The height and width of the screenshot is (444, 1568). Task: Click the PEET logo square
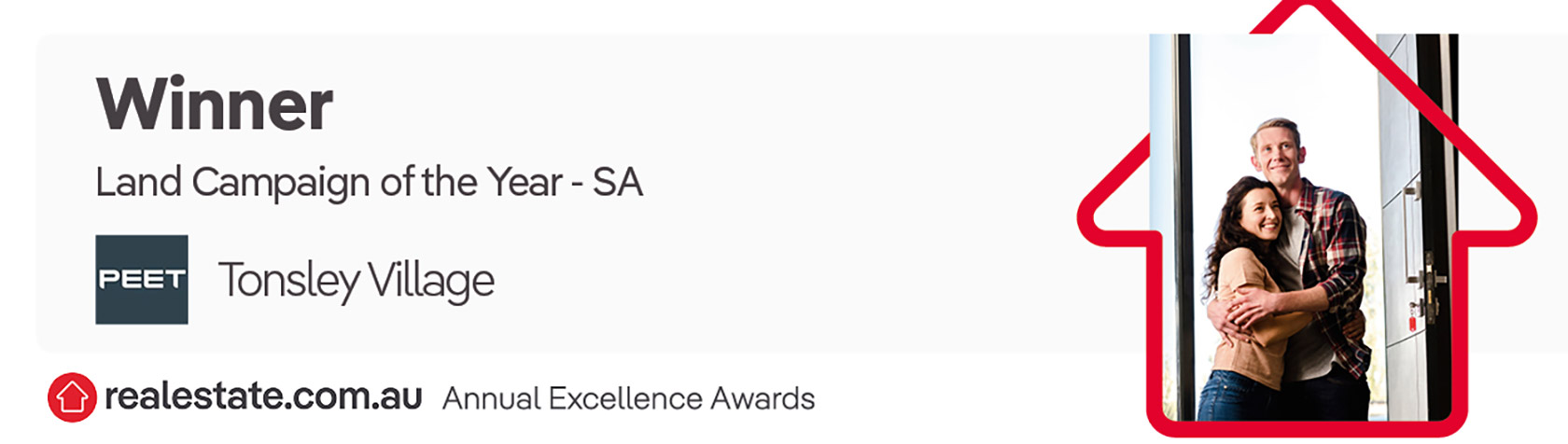[x=142, y=280]
